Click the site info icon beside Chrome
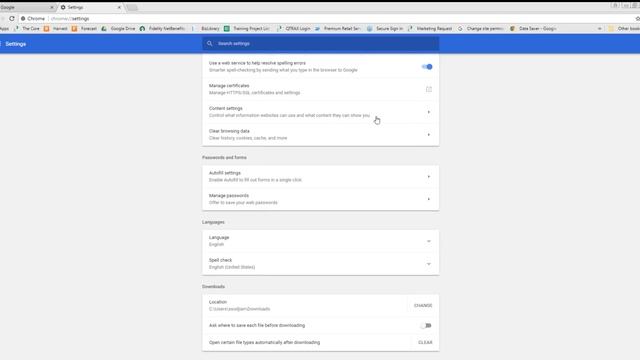 (23, 18)
